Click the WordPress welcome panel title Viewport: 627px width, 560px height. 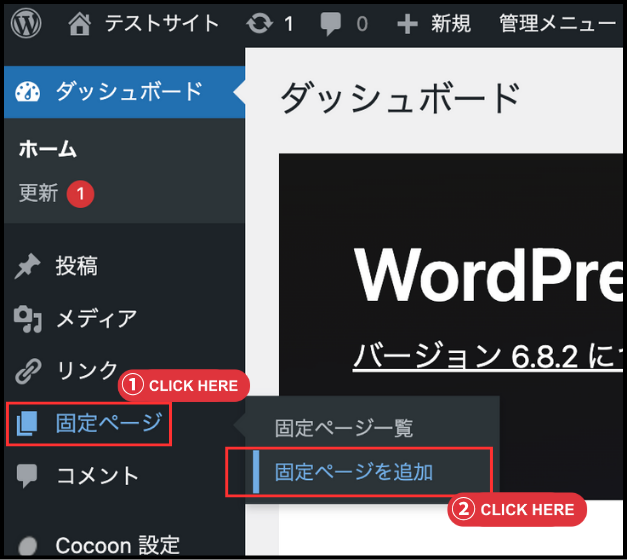(x=488, y=275)
